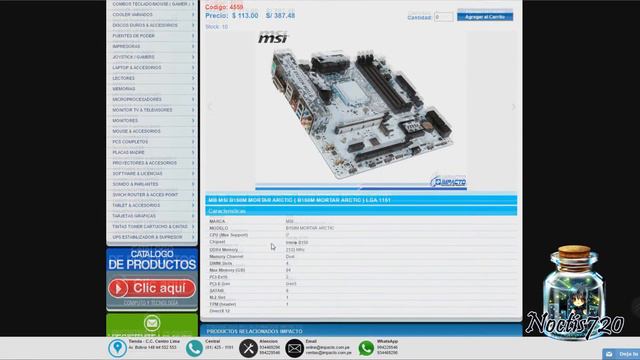Click the CATALOGO DE PRODUCTOS banner
The height and width of the screenshot is (360, 640).
click(x=152, y=260)
